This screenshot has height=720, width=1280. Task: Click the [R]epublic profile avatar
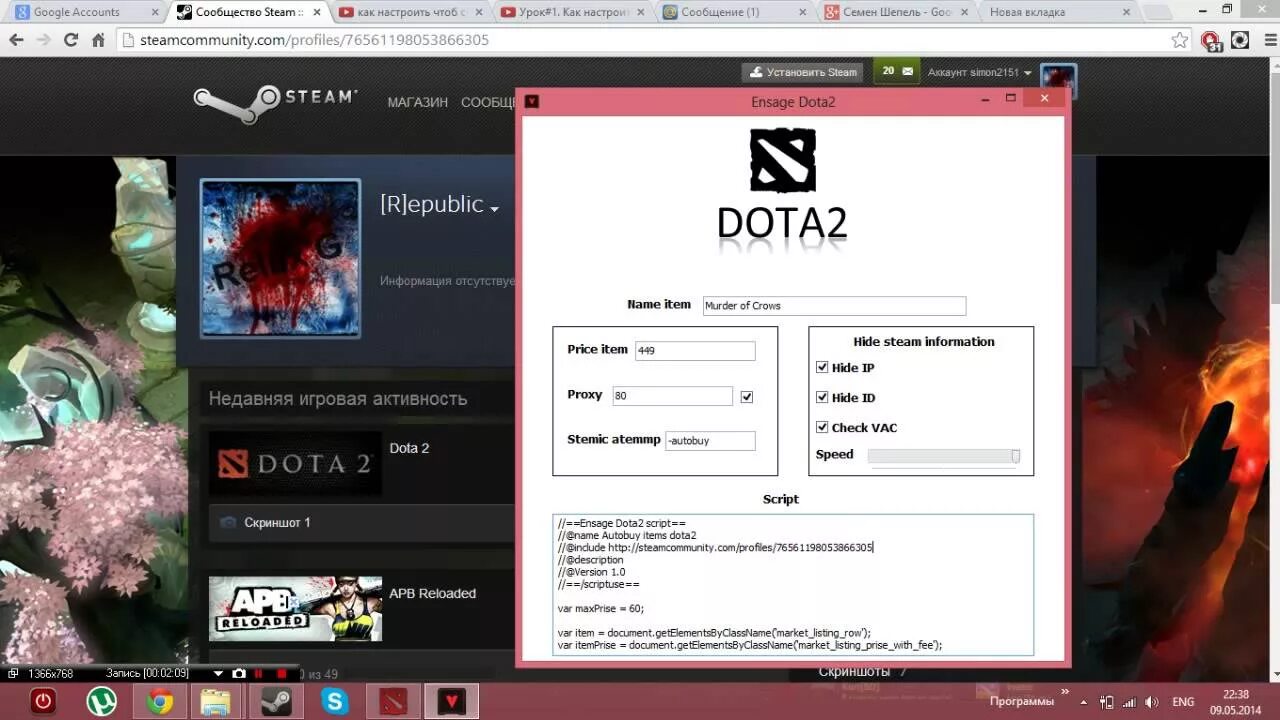(x=280, y=258)
